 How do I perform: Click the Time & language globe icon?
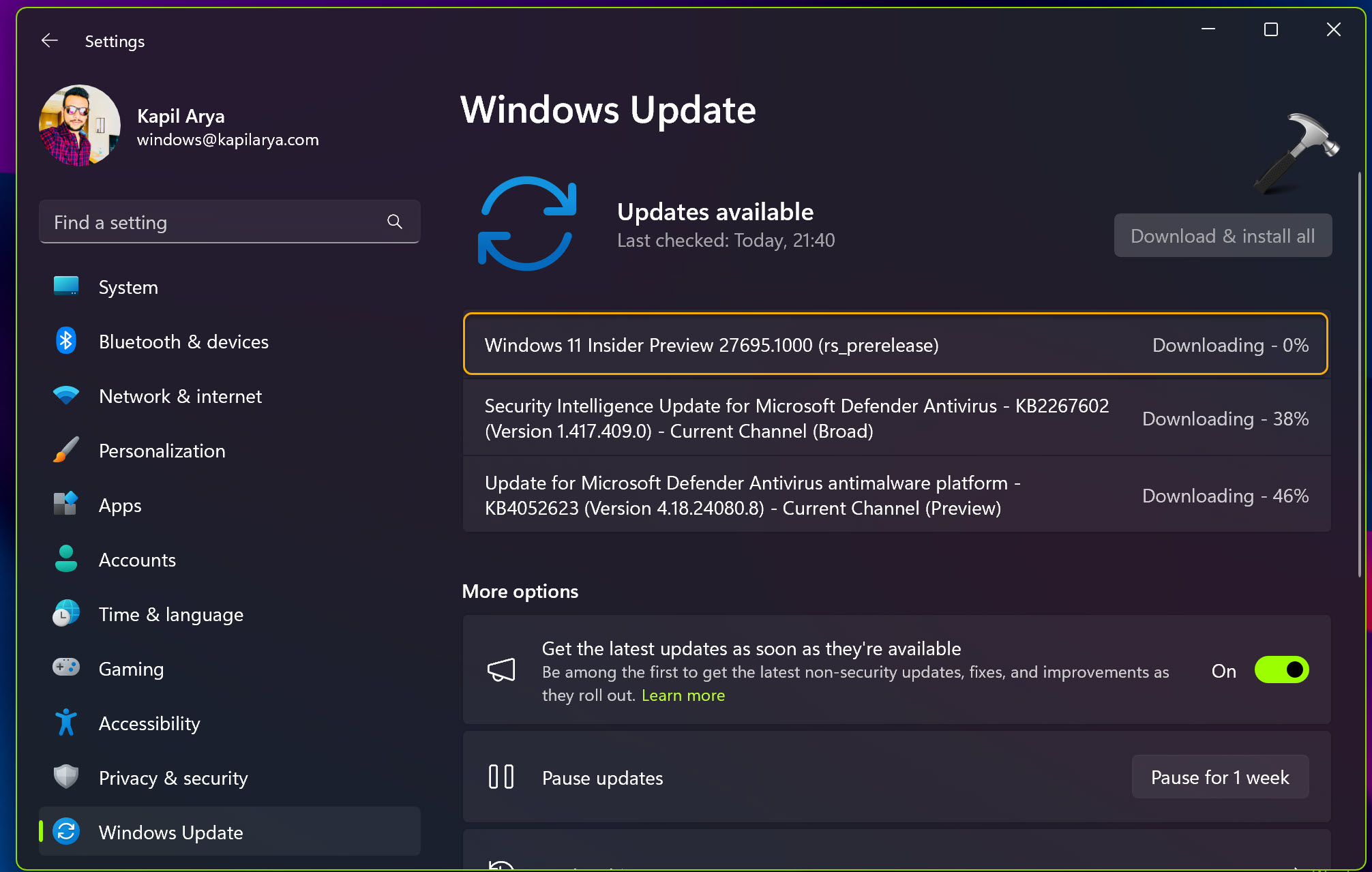(x=66, y=614)
